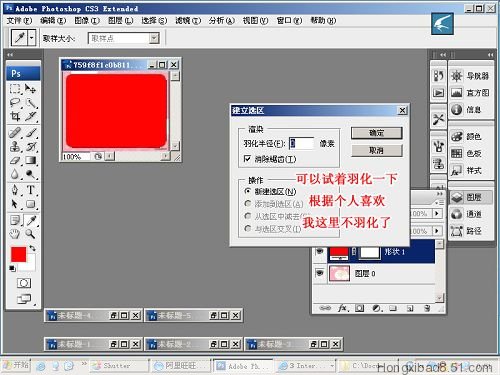Open the 编辑 (Edit) menu
Image resolution: width=500 pixels, height=375 pixels.
[x=53, y=21]
